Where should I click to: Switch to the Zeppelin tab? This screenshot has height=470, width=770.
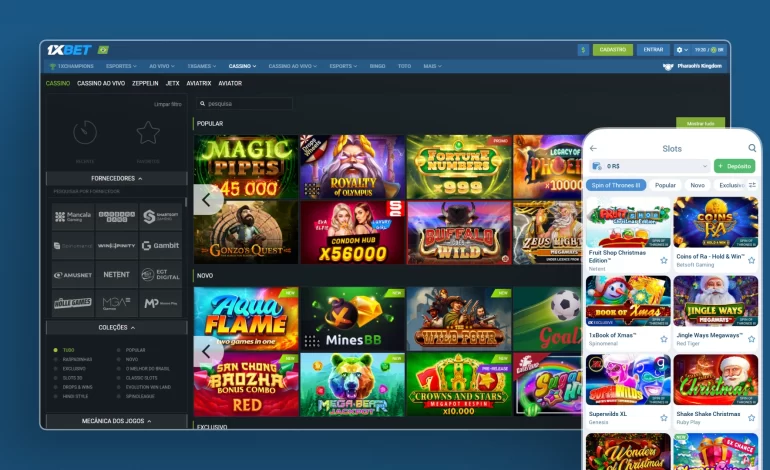[145, 83]
